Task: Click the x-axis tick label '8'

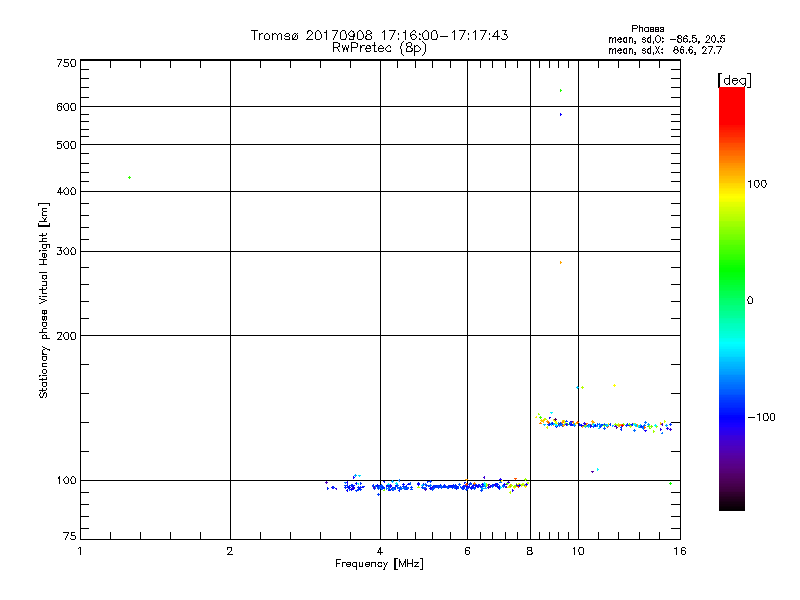Action: click(530, 551)
